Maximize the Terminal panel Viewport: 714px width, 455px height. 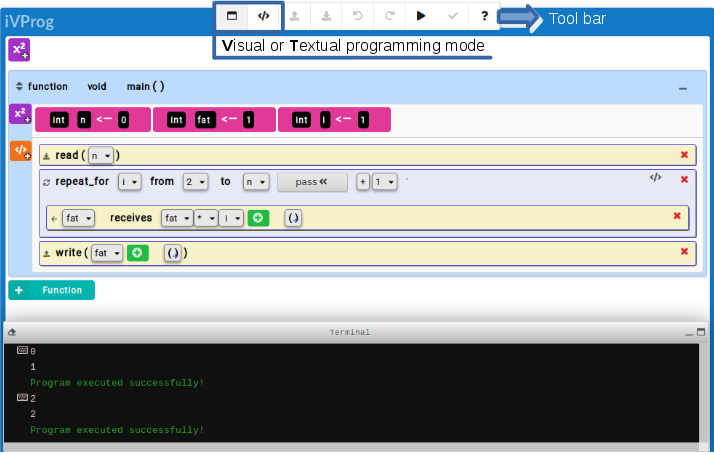tap(701, 332)
